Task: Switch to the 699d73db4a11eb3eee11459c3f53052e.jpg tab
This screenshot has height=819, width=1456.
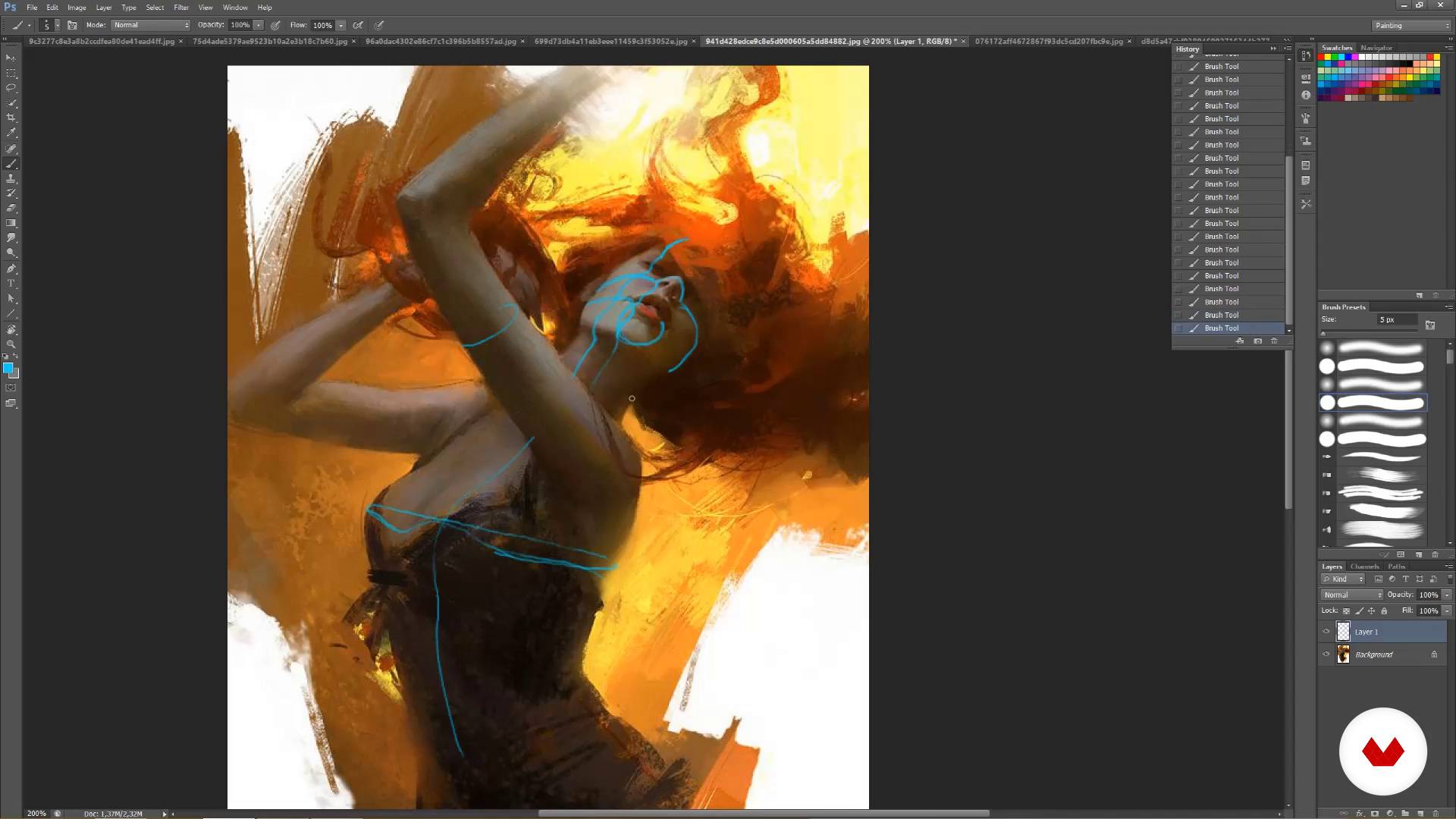Action: click(x=610, y=42)
